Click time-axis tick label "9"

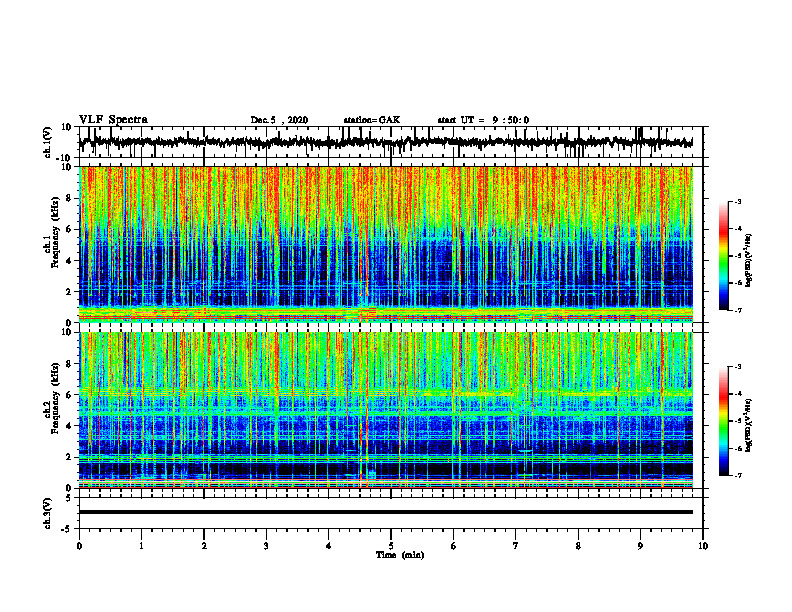640,546
